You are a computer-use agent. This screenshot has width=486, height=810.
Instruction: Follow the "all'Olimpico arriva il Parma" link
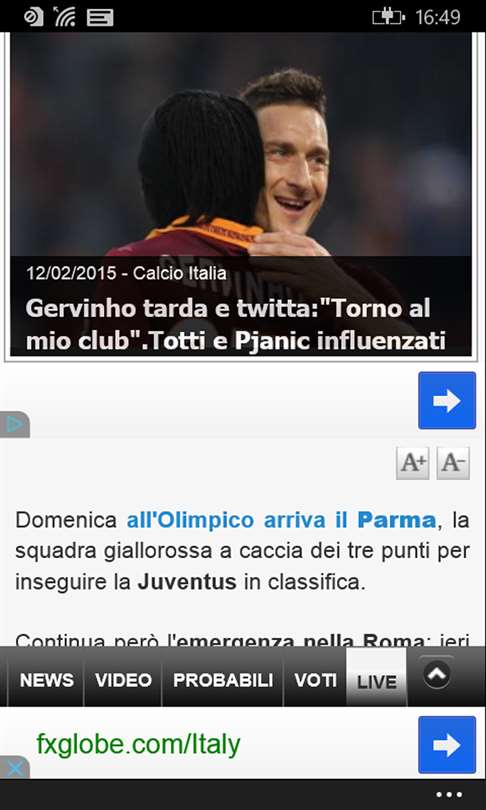281,520
